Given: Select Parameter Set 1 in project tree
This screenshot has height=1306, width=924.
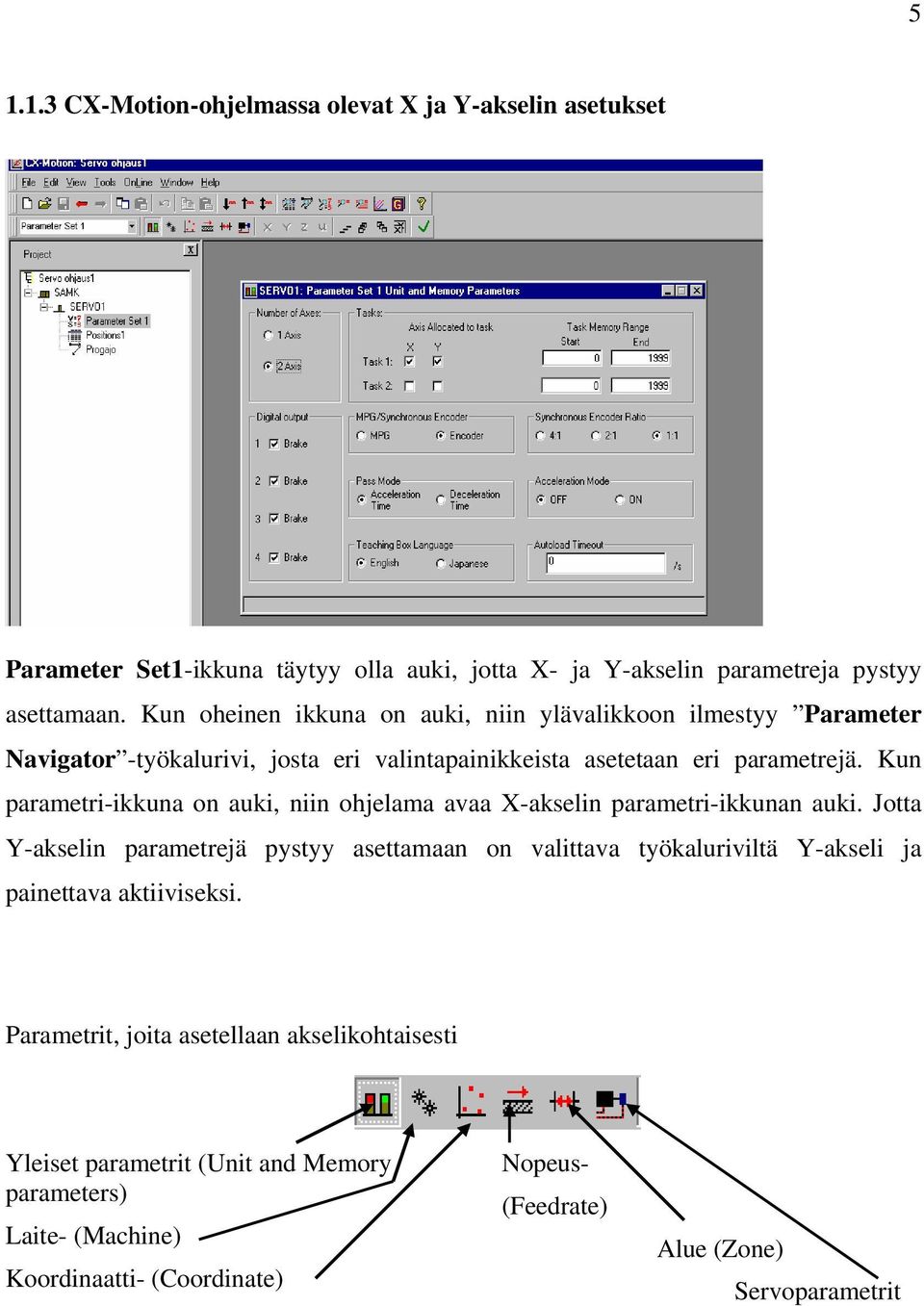Looking at the screenshot, I should (116, 320).
